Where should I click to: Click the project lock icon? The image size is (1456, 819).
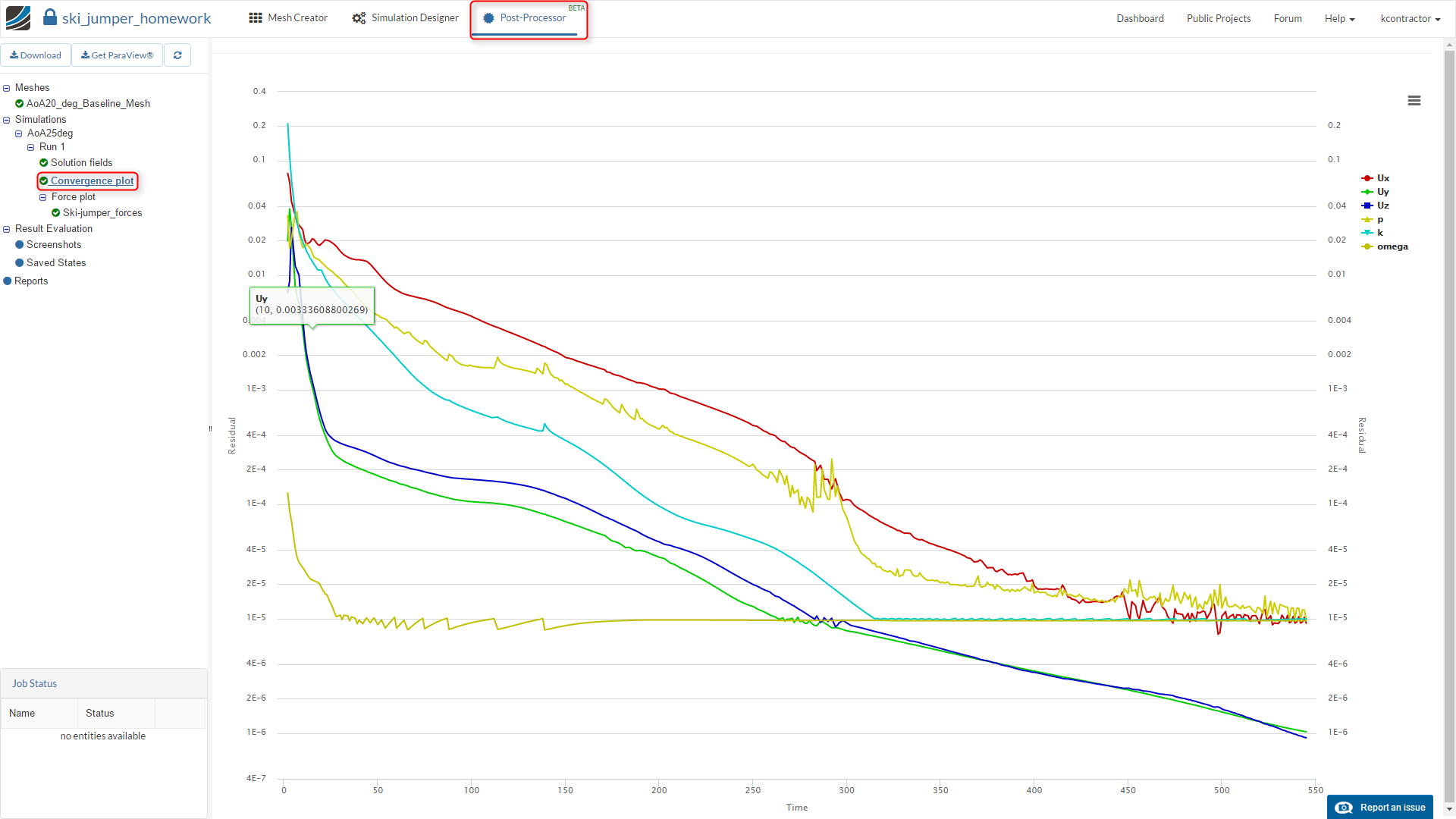[x=50, y=17]
